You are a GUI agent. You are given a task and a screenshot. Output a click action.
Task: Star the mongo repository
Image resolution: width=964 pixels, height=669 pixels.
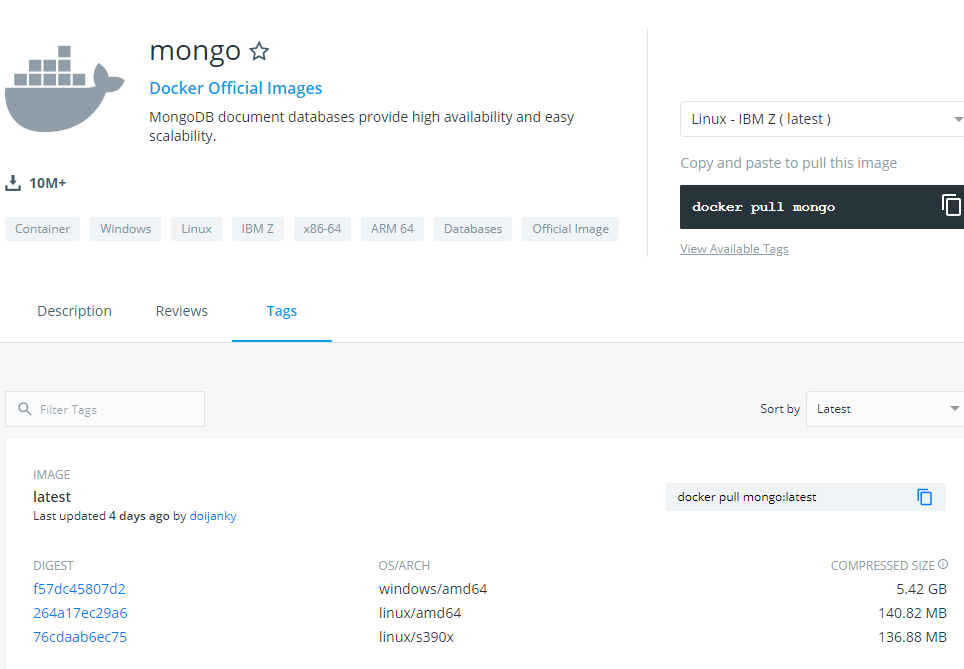click(259, 51)
